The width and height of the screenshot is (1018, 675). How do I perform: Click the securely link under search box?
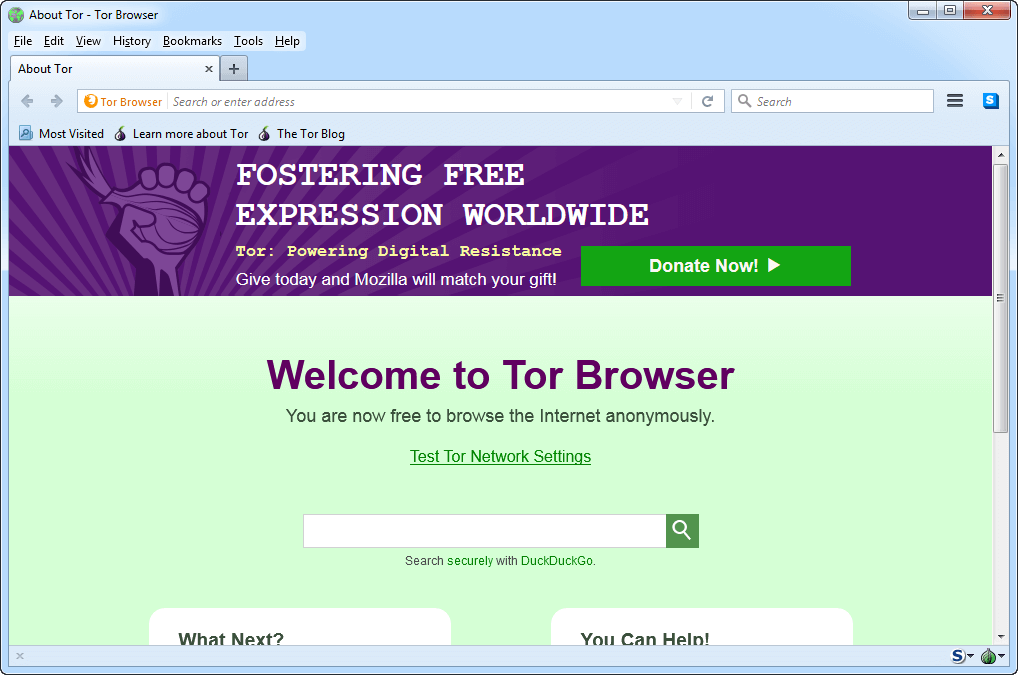tap(470, 561)
